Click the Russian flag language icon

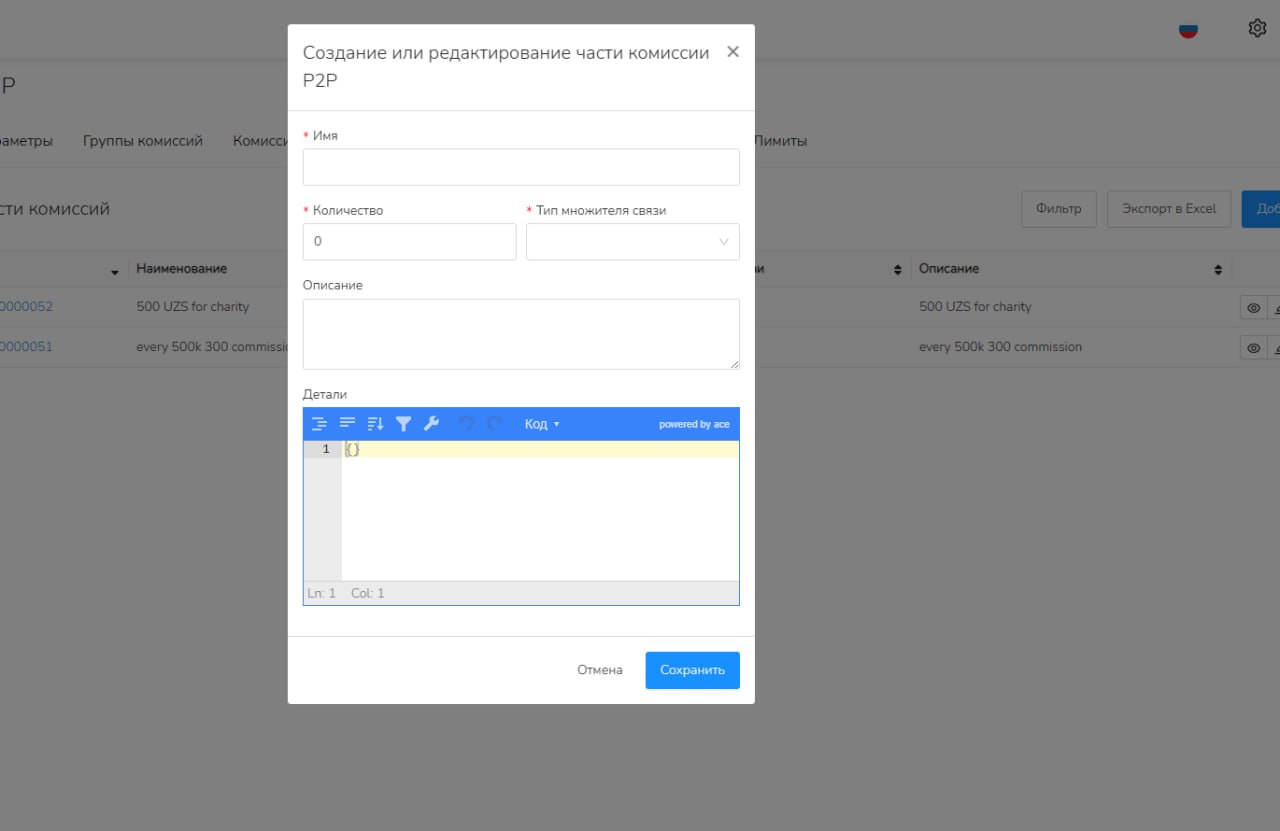[1188, 29]
